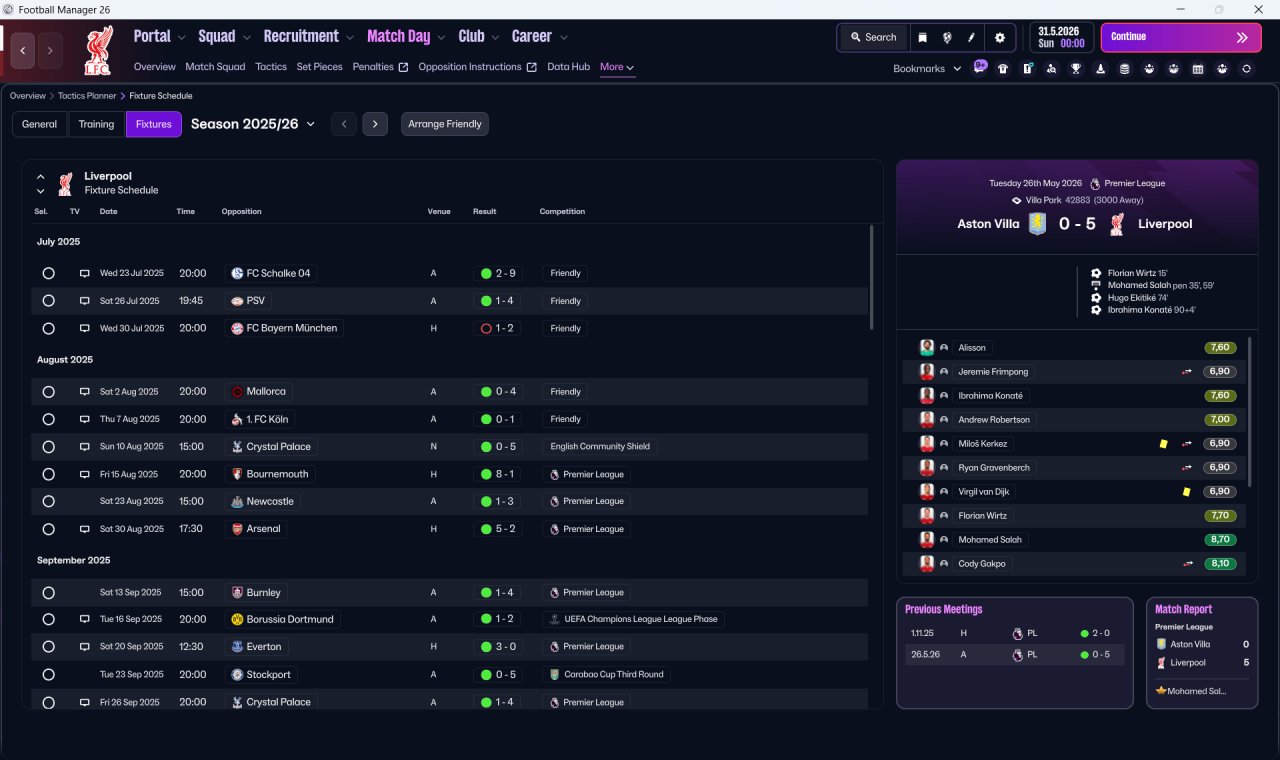1280x760 pixels.
Task: Click the external link icon beside Penalties
Action: pyautogui.click(x=403, y=67)
